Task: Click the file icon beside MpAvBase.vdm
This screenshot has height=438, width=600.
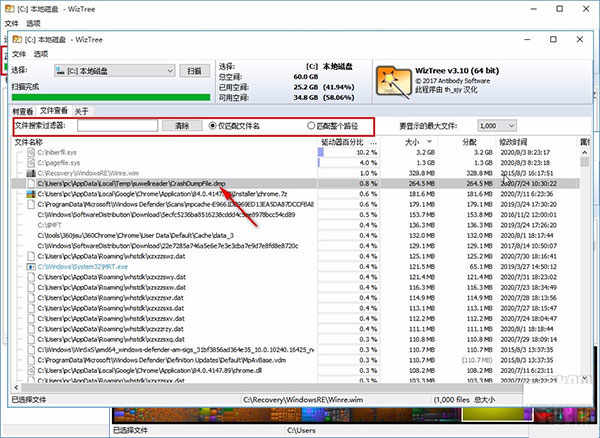Action: [31, 360]
